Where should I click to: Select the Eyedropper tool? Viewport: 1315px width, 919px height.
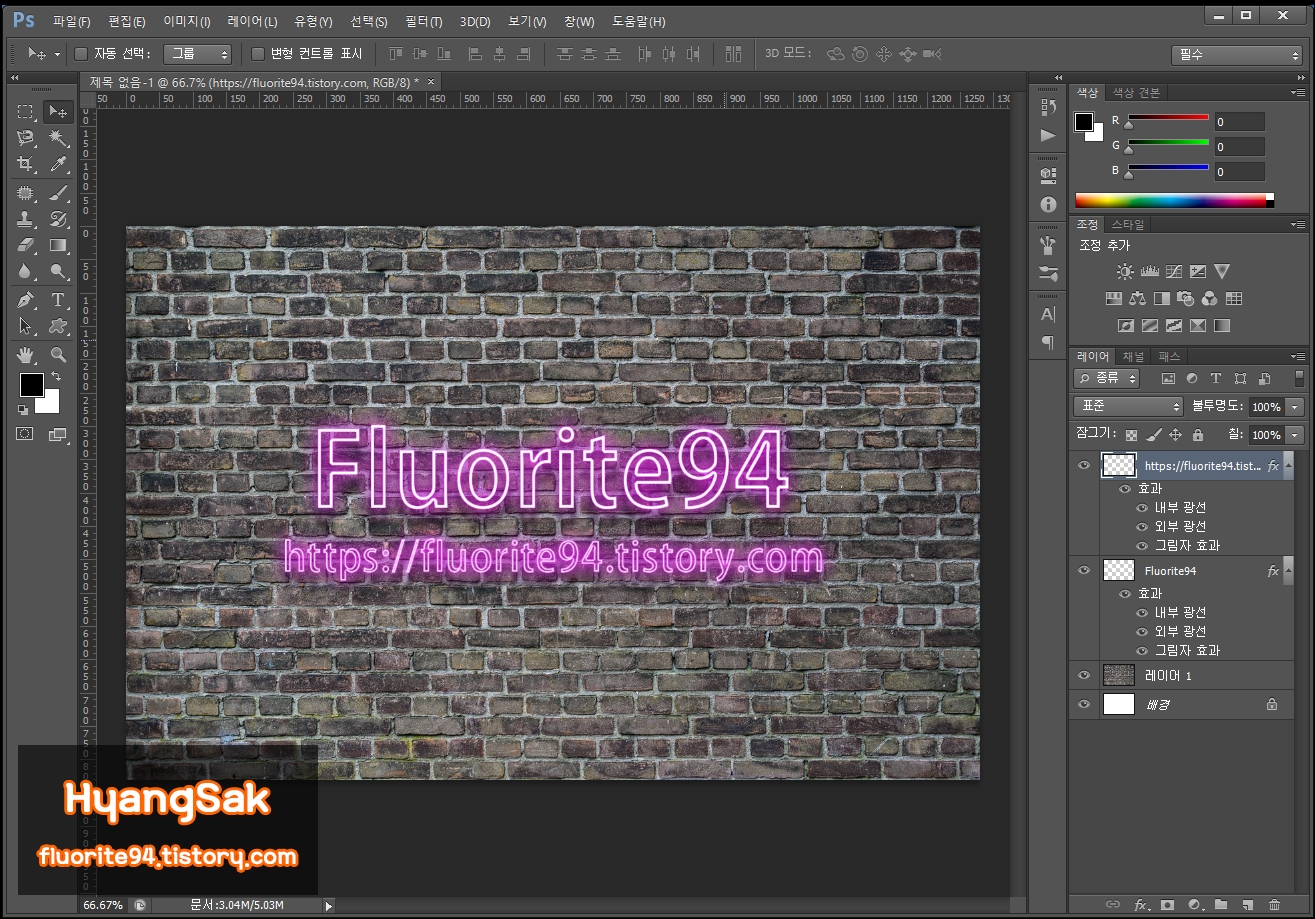(x=59, y=164)
